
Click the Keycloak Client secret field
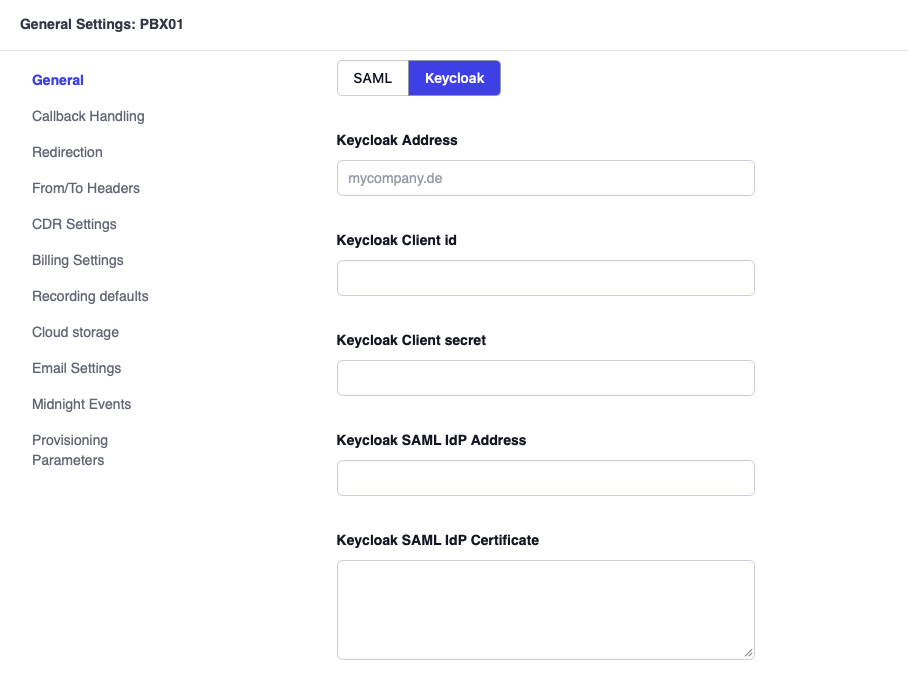tap(545, 377)
